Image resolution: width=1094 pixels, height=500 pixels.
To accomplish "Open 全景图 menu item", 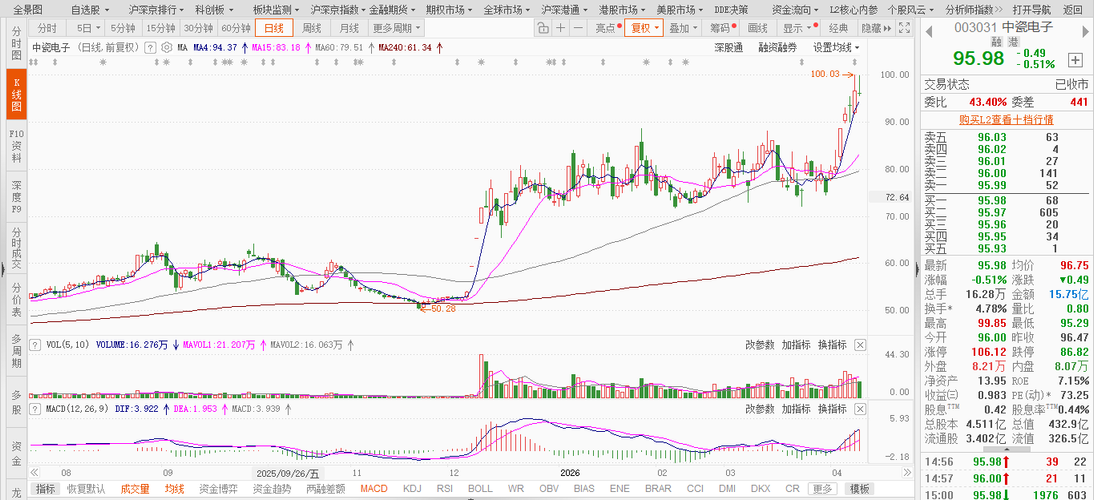I will [29, 10].
